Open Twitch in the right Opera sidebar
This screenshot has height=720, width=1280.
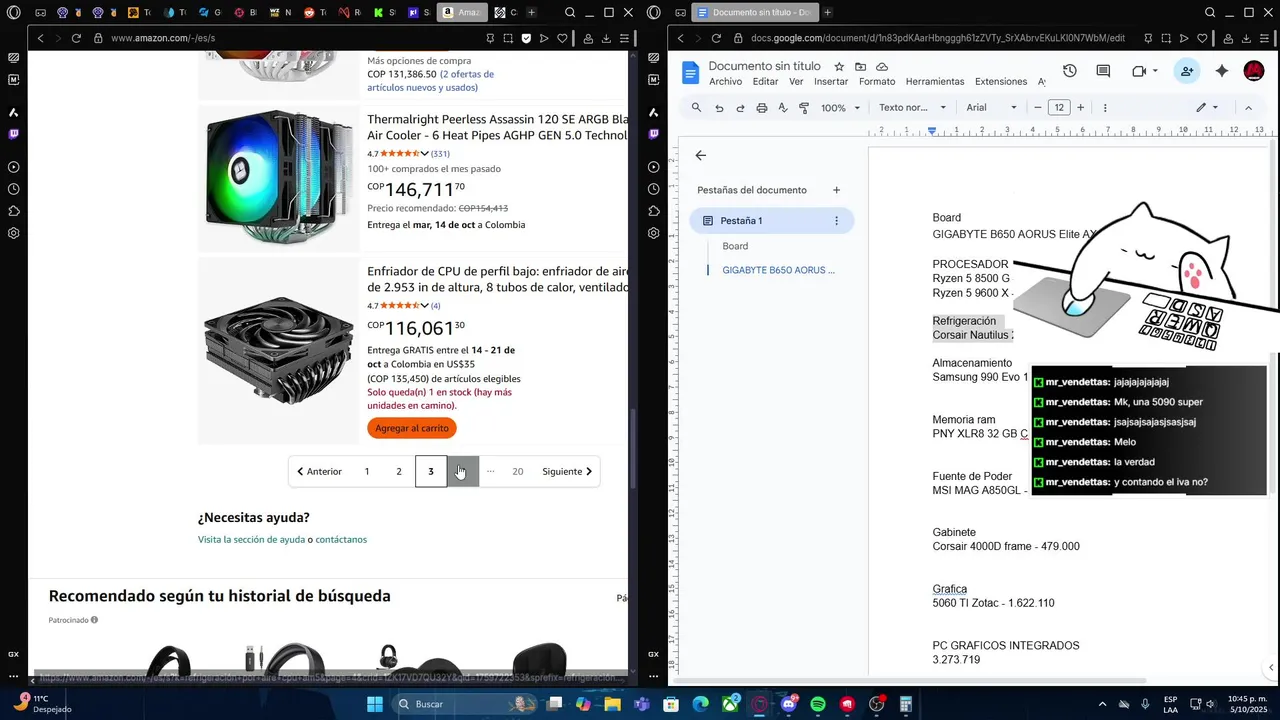(x=653, y=133)
